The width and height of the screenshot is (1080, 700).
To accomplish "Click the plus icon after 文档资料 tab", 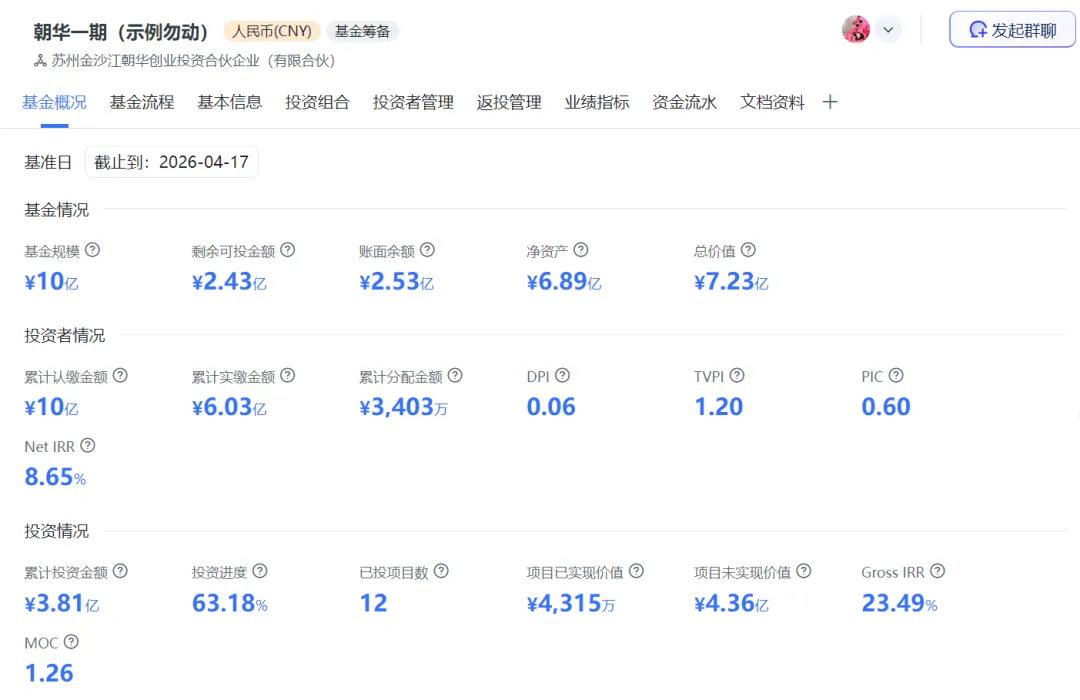I will click(x=830, y=101).
